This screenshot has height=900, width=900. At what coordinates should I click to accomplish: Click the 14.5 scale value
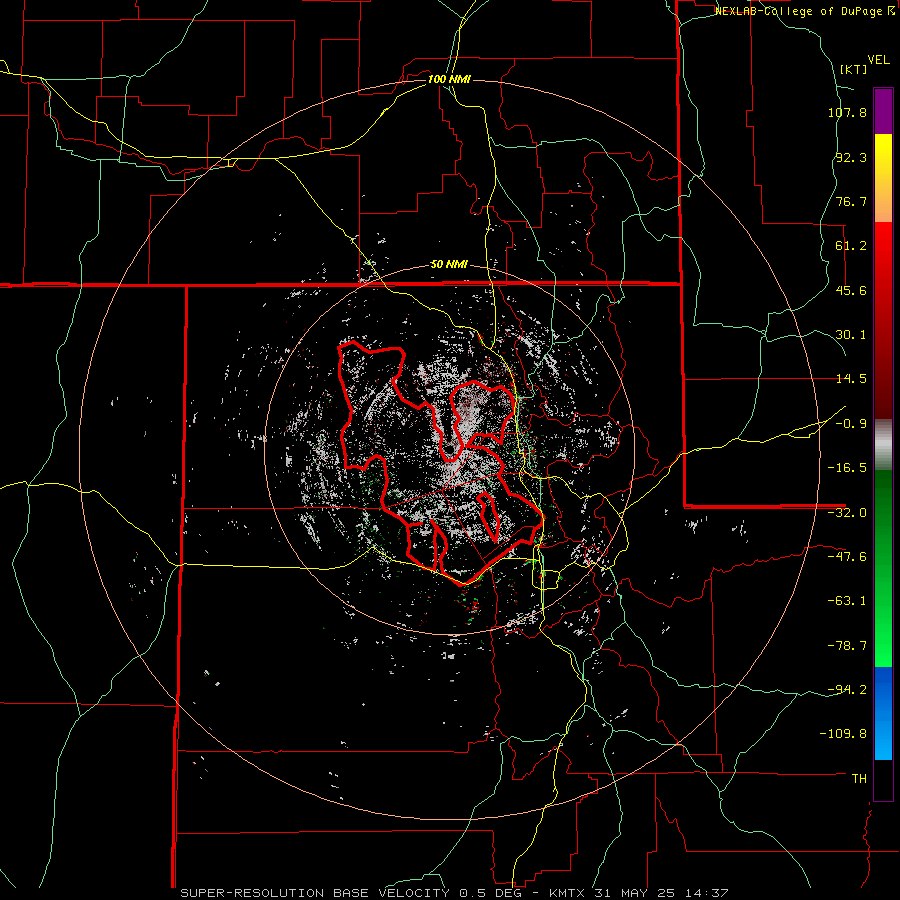coord(851,379)
